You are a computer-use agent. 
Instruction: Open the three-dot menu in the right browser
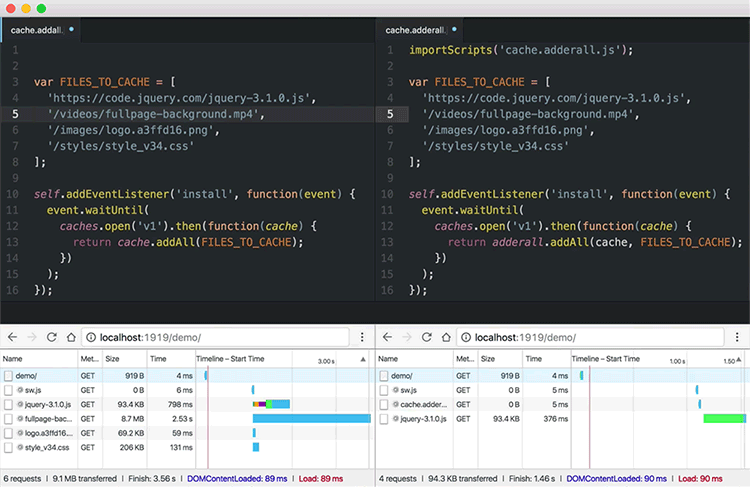[x=739, y=338]
